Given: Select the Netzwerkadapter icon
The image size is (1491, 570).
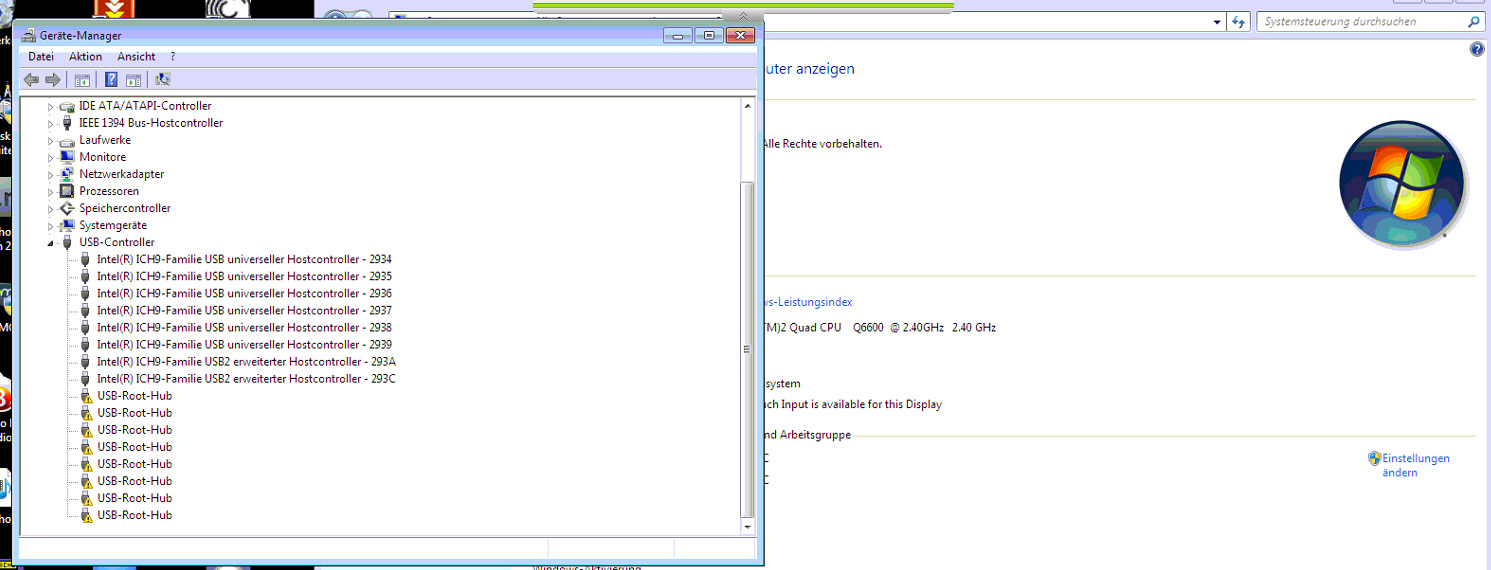Looking at the screenshot, I should 67,174.
